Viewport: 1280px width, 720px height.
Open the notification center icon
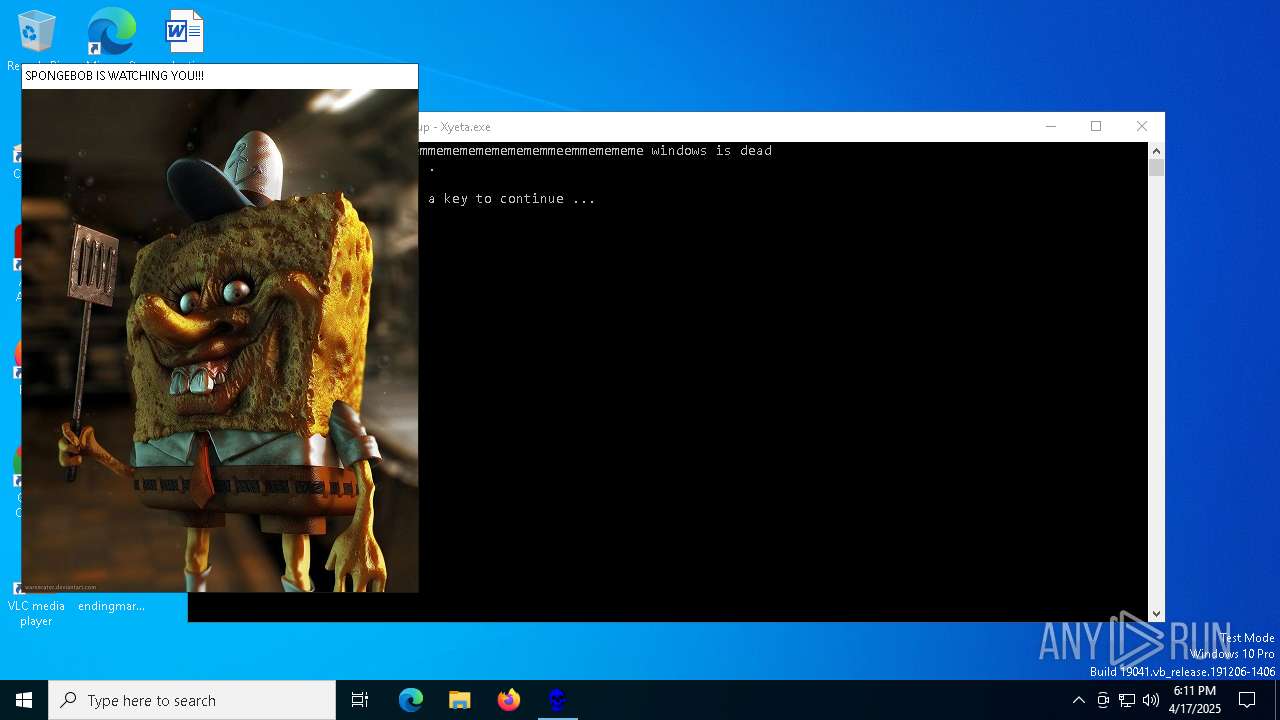[x=1247, y=700]
